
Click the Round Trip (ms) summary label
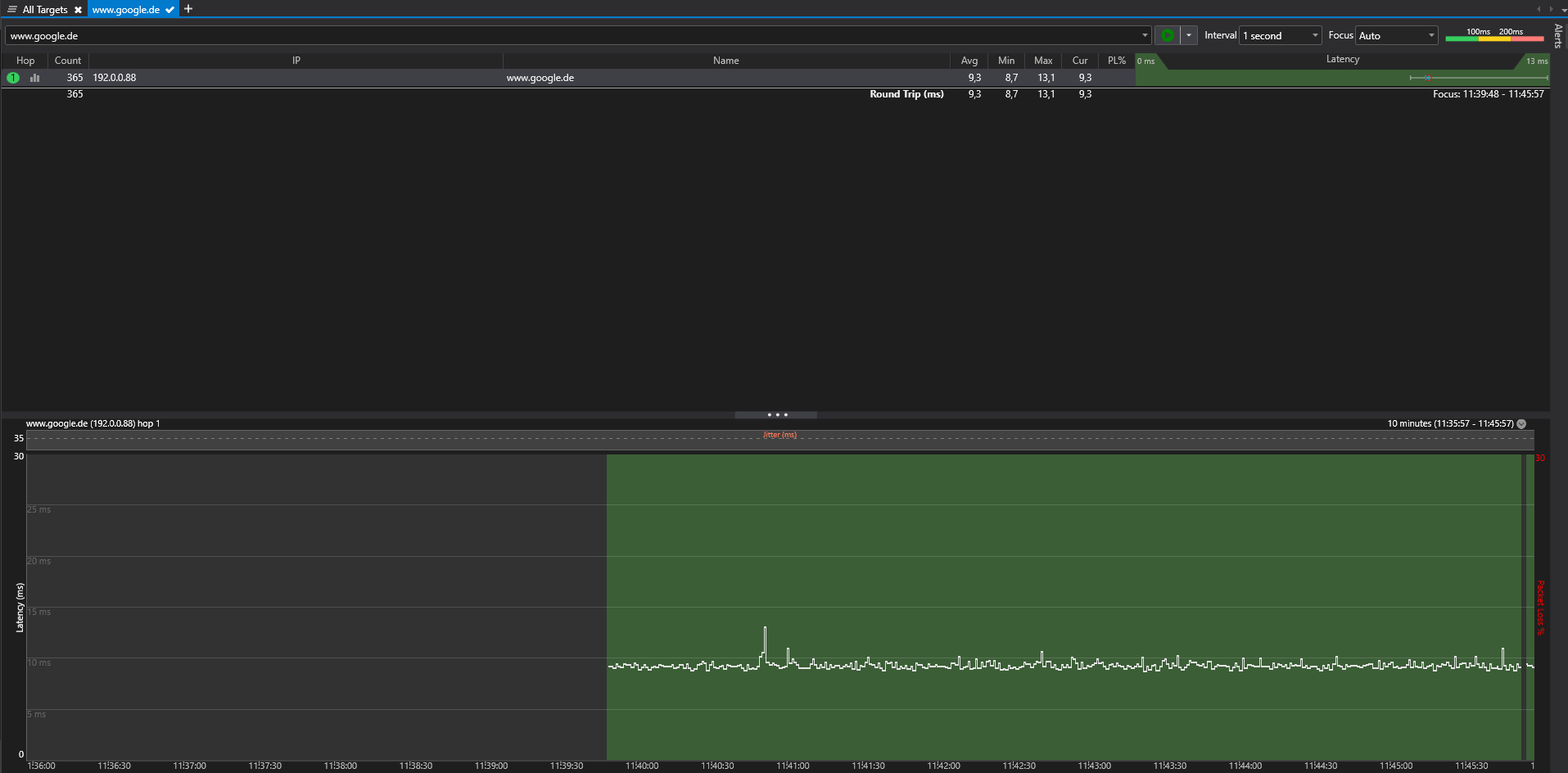coord(906,94)
